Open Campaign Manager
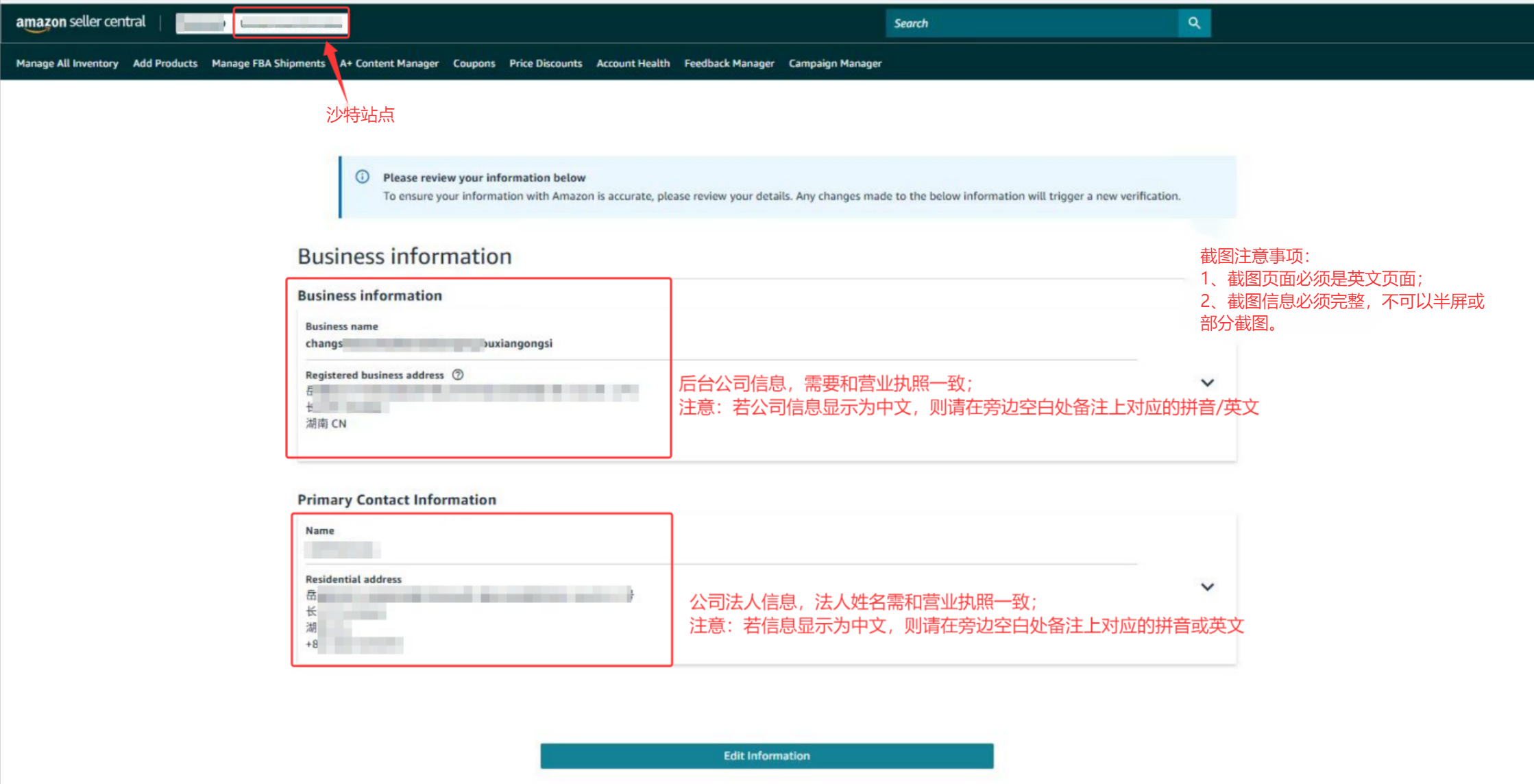The width and height of the screenshot is (1534, 784). (835, 63)
